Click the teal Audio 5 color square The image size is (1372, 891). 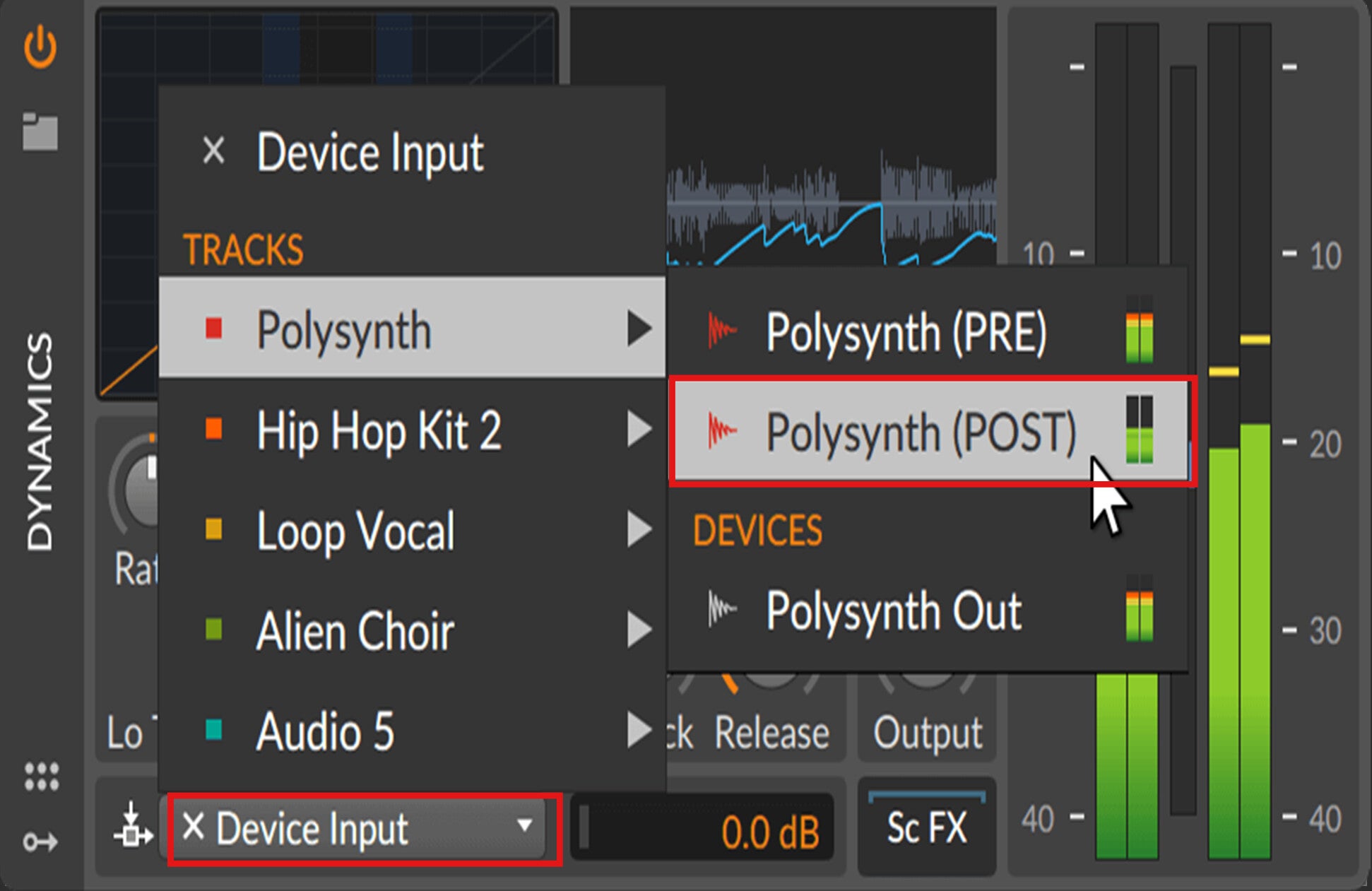[x=213, y=730]
